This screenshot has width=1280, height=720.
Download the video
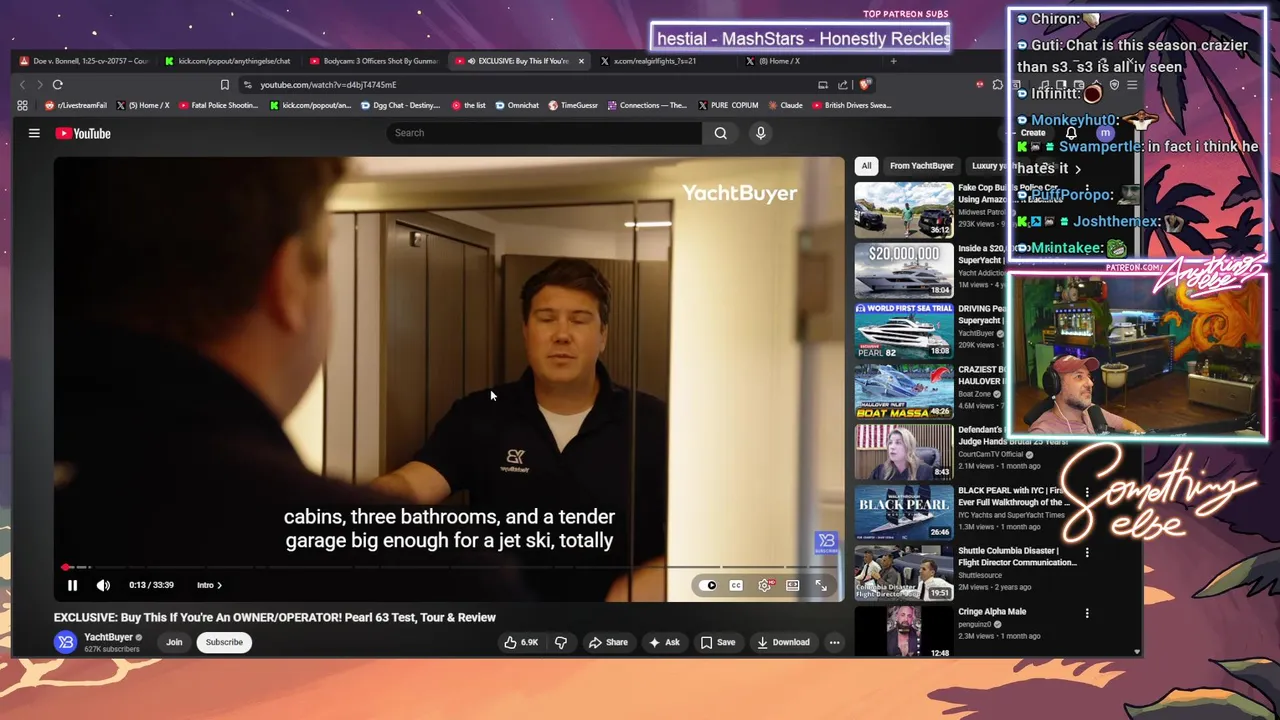[x=783, y=642]
